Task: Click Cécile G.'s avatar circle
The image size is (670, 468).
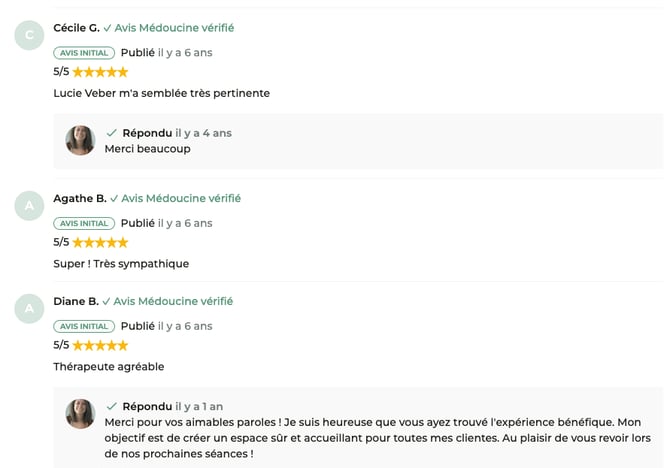Action: click(29, 35)
